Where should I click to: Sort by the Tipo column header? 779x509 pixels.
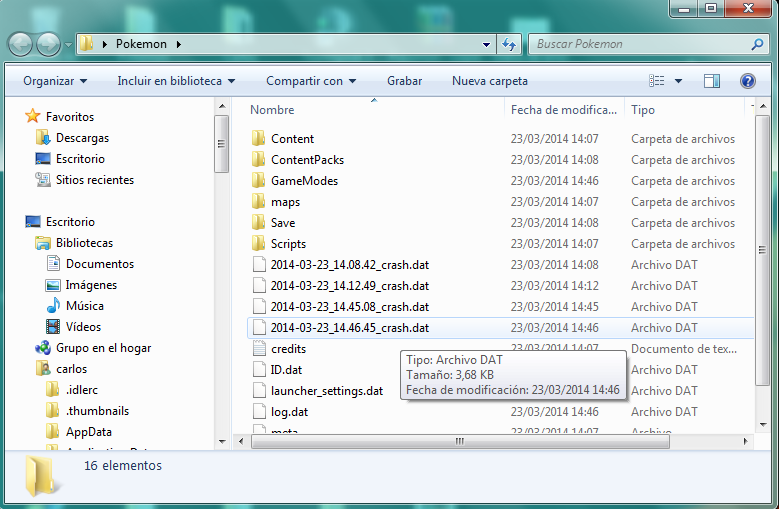(x=643, y=110)
